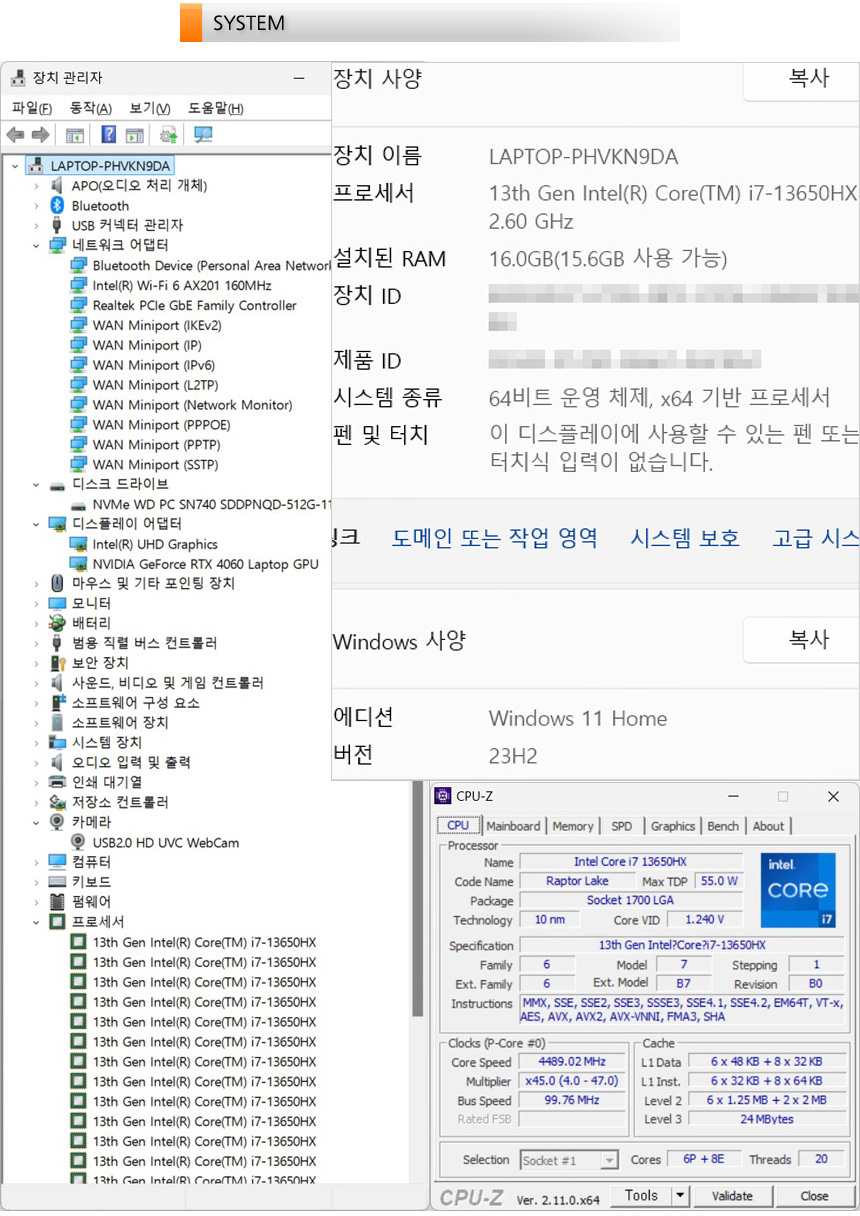Viewport: 860px width, 1216px height.
Task: Click the update device driver toolbar icon
Action: 169,135
